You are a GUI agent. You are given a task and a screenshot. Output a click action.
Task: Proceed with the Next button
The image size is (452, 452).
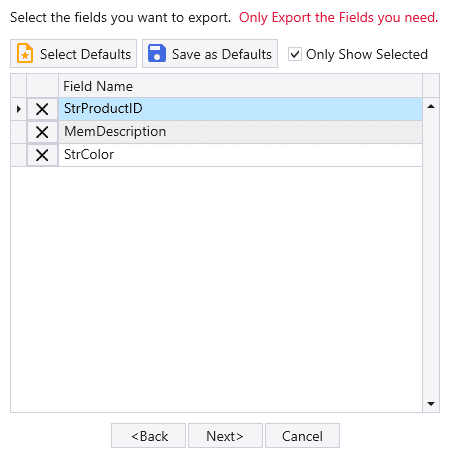pyautogui.click(x=225, y=436)
